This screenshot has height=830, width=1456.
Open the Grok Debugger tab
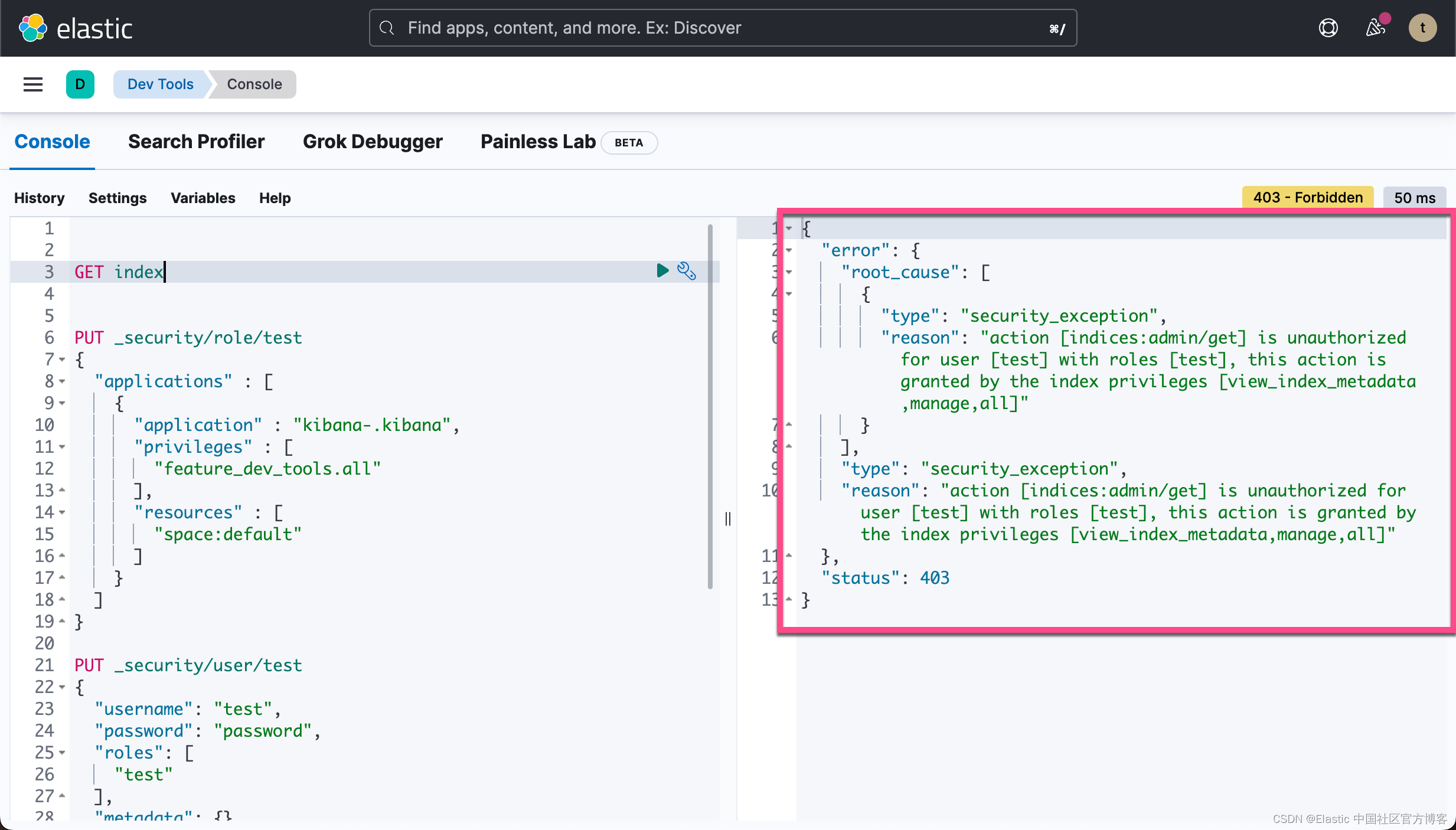coord(373,142)
